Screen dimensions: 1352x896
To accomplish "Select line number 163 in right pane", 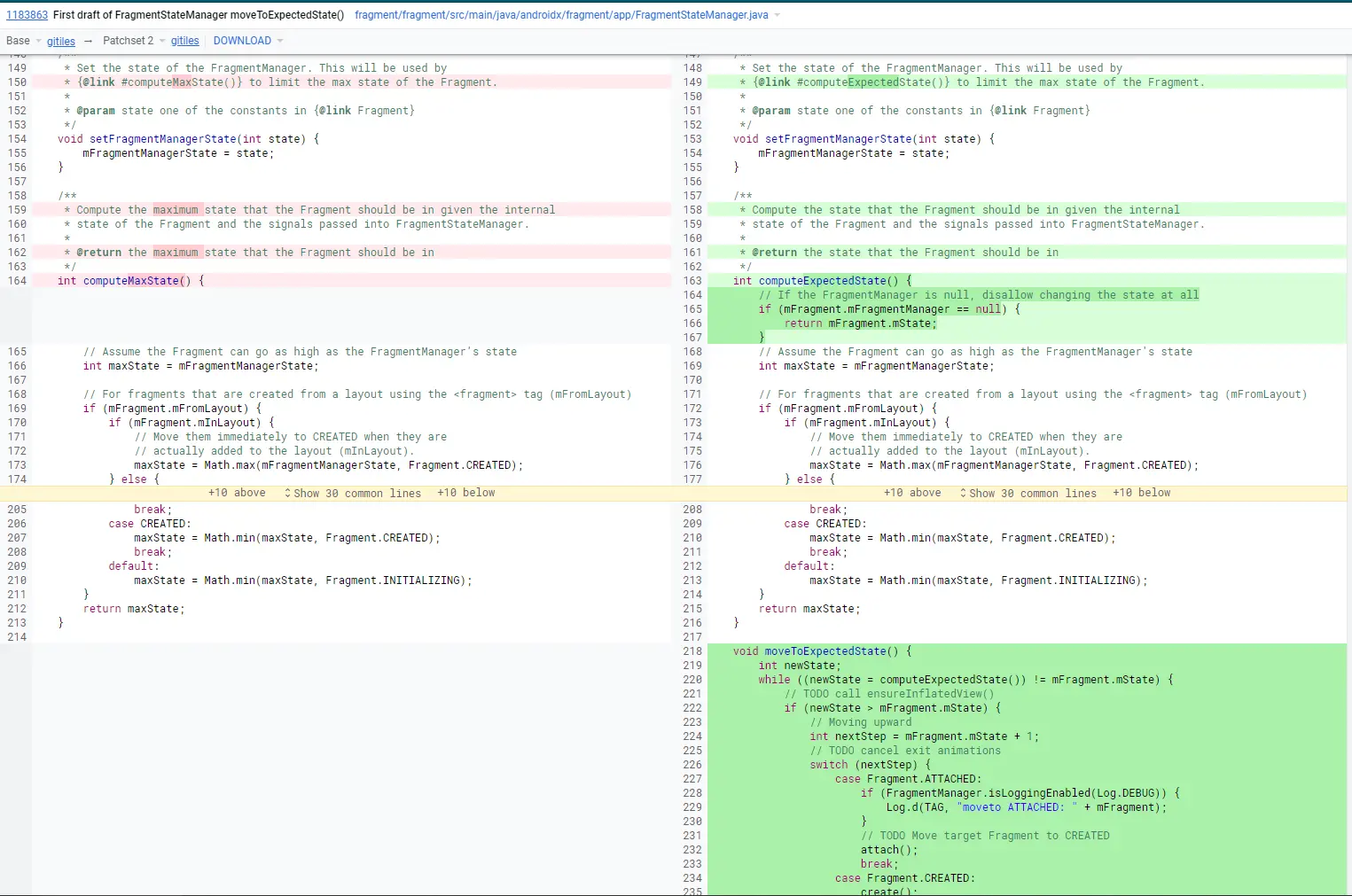I will pos(692,281).
